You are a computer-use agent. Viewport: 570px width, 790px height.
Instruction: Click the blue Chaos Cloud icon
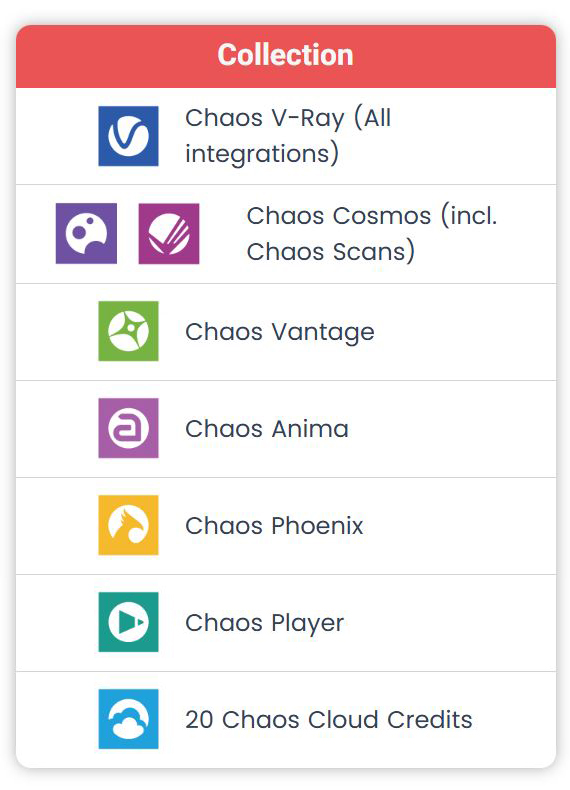128,719
